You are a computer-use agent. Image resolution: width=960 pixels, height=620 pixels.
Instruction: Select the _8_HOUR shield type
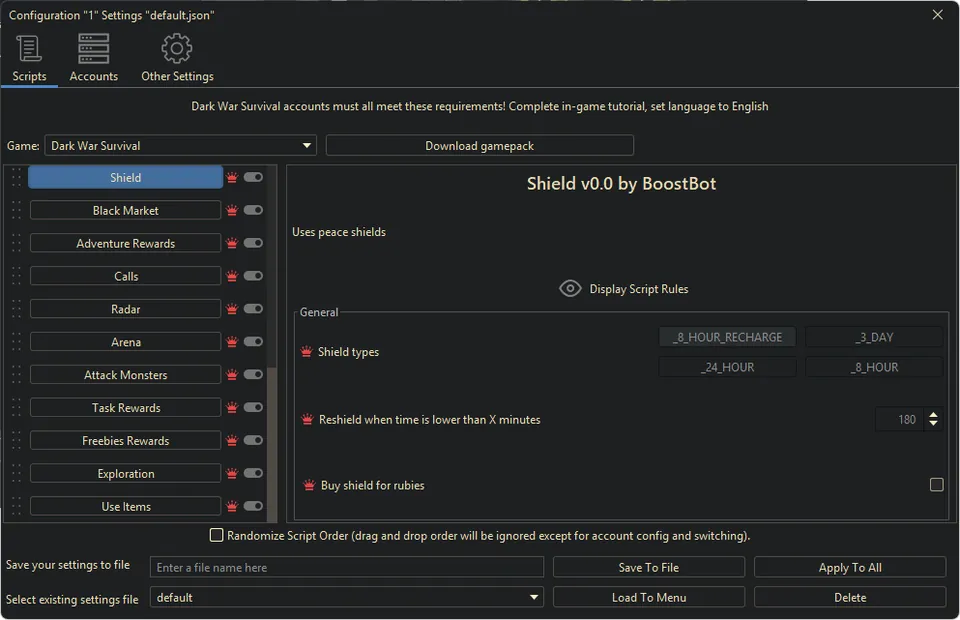point(874,367)
